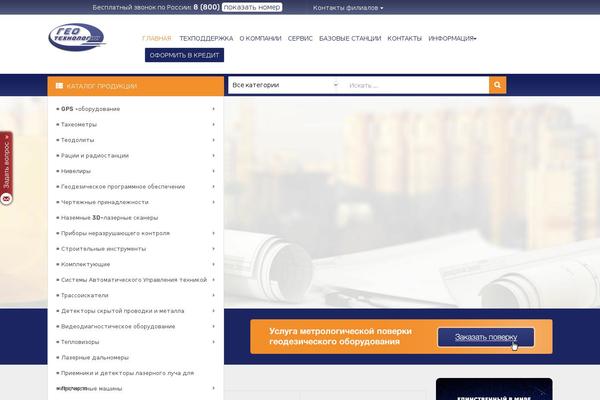Screen dimensions: 600x400
Task: Open the ТЕХПОДДЕРЖКА menu item
Action: coord(206,38)
